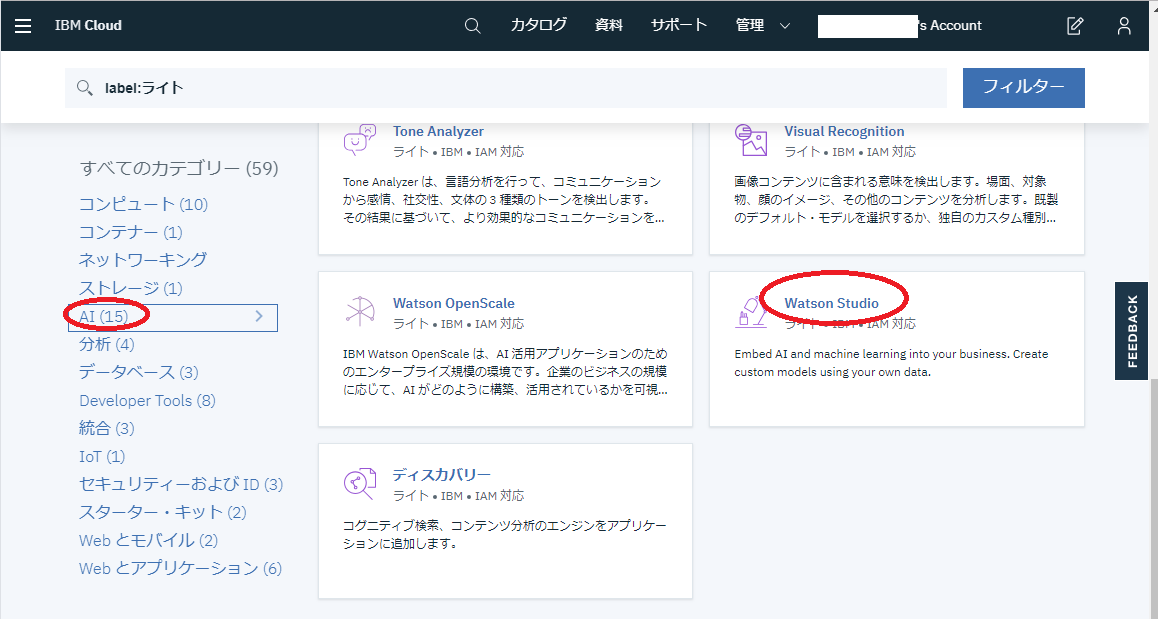Click the Visual Recognition description text
The height and width of the screenshot is (619, 1158).
pyautogui.click(x=896, y=199)
